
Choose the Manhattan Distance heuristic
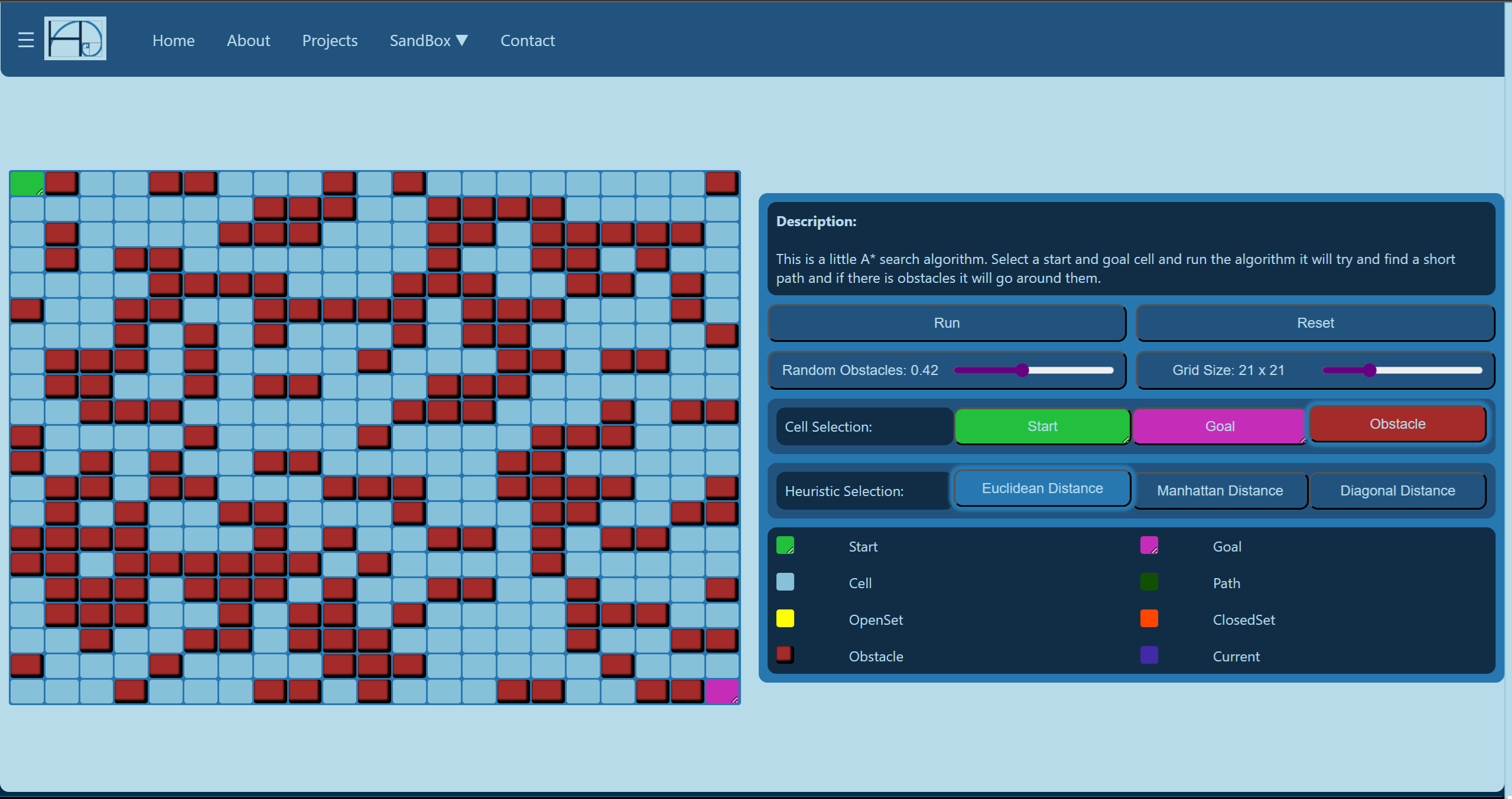[x=1220, y=491]
